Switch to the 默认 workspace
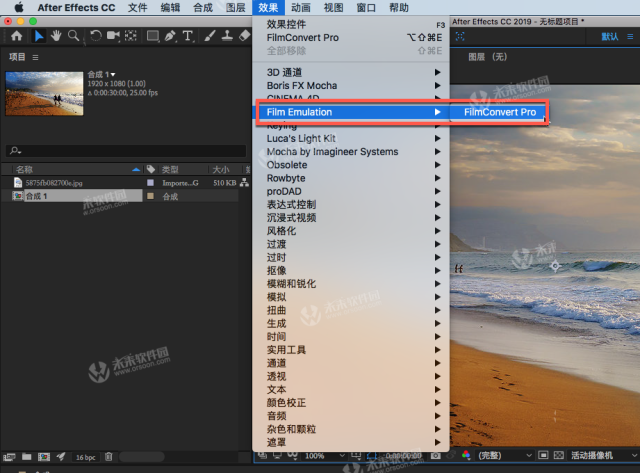 (x=610, y=37)
